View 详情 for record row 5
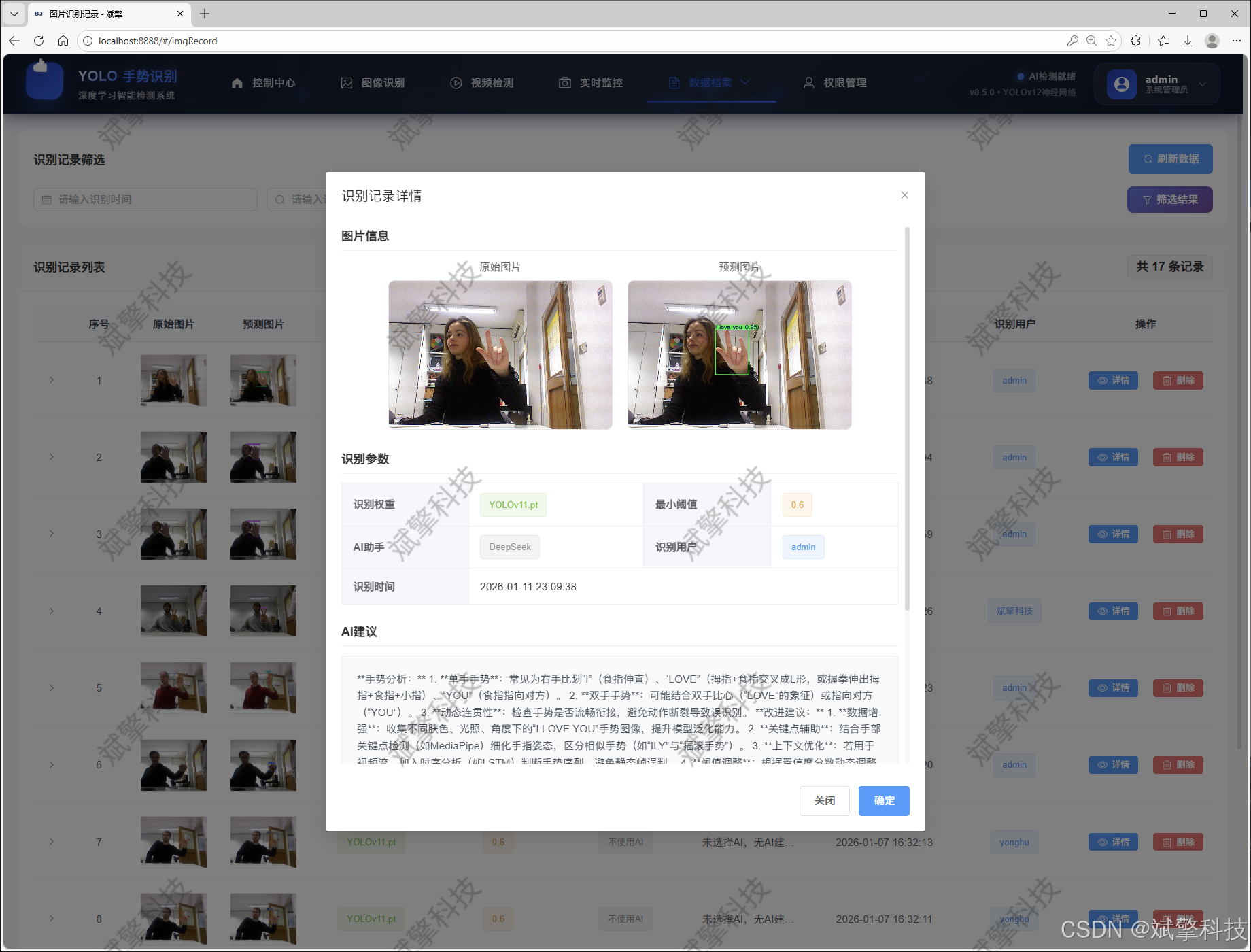1251x952 pixels. coord(1113,687)
